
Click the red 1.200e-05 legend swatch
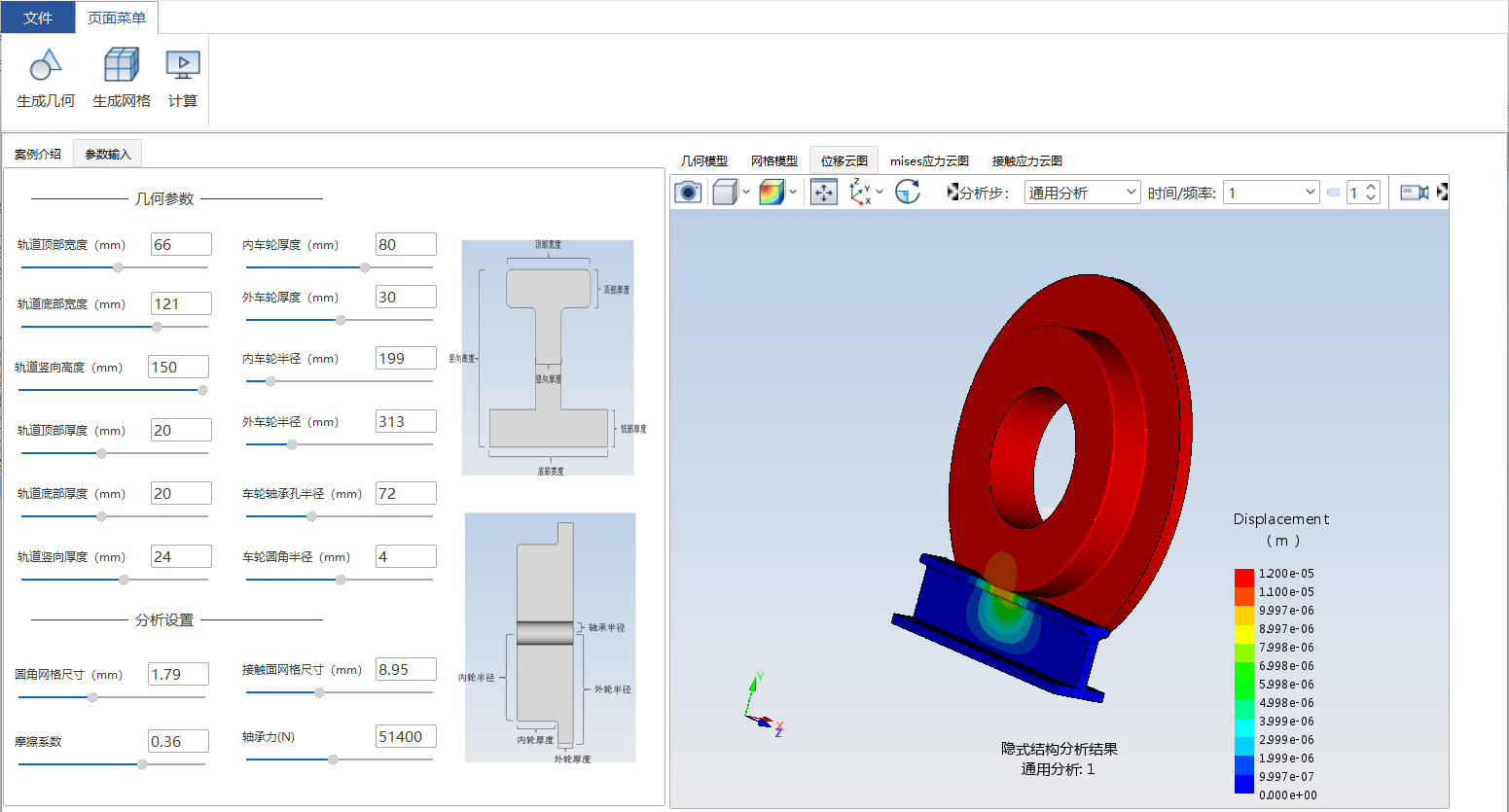(x=1244, y=579)
